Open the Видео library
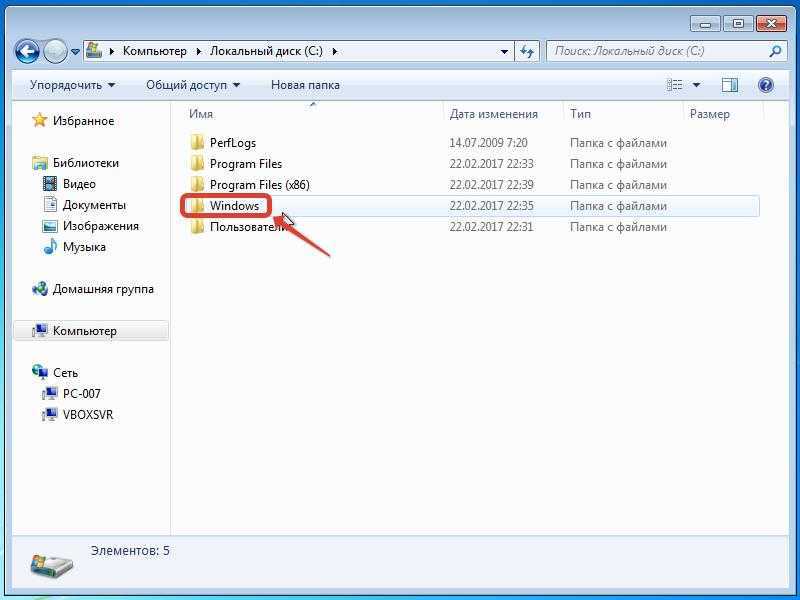This screenshot has width=800, height=600. pyautogui.click(x=79, y=184)
